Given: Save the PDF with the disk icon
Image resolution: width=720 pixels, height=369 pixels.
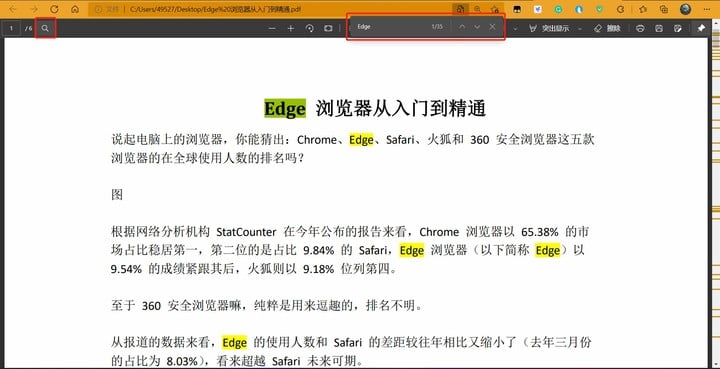Looking at the screenshot, I should [x=659, y=28].
